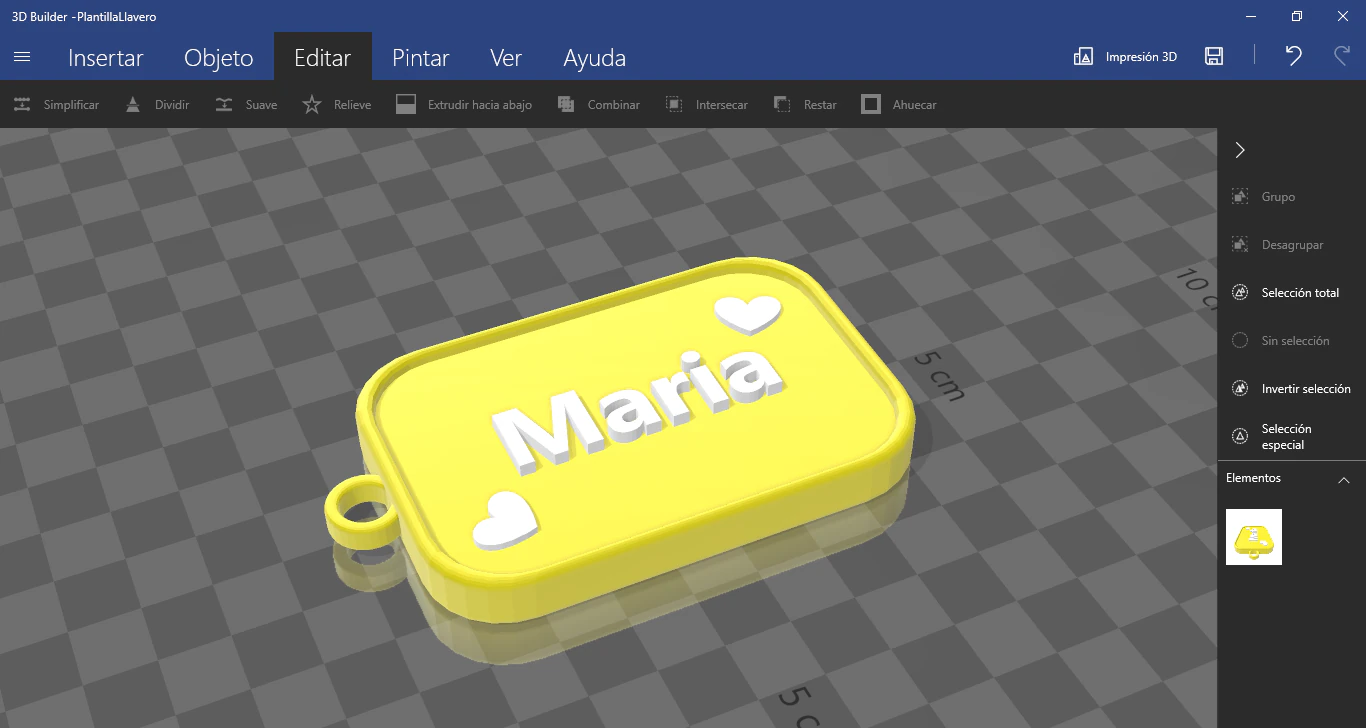Screen dimensions: 1366x728
Task: Click the Extrudir hacia abajo label
Action: click(x=480, y=105)
